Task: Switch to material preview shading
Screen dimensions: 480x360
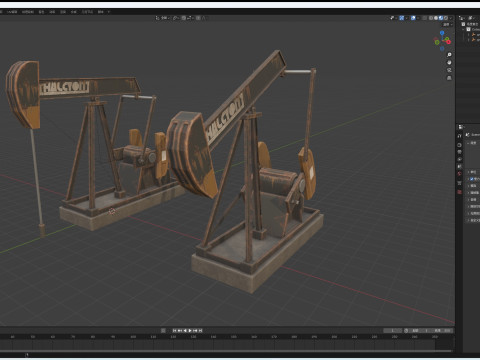Action: (441, 18)
